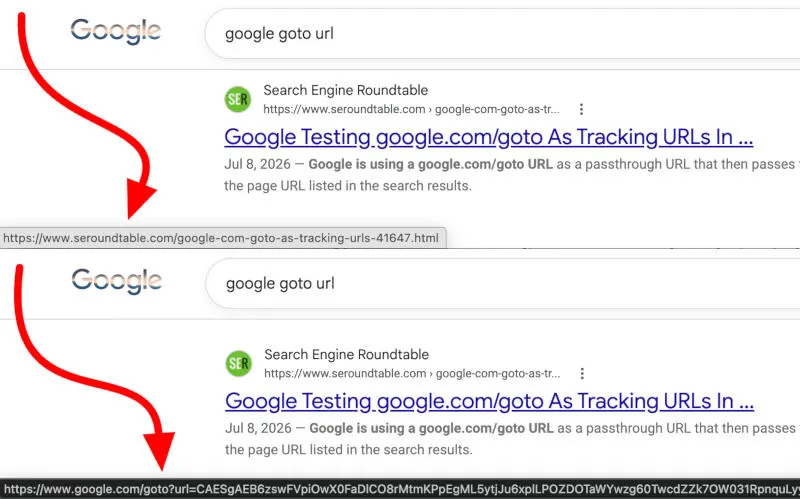Screen dimensions: 800x499
Task: Click the upper red arrow head
Action: pyautogui.click(x=140, y=199)
